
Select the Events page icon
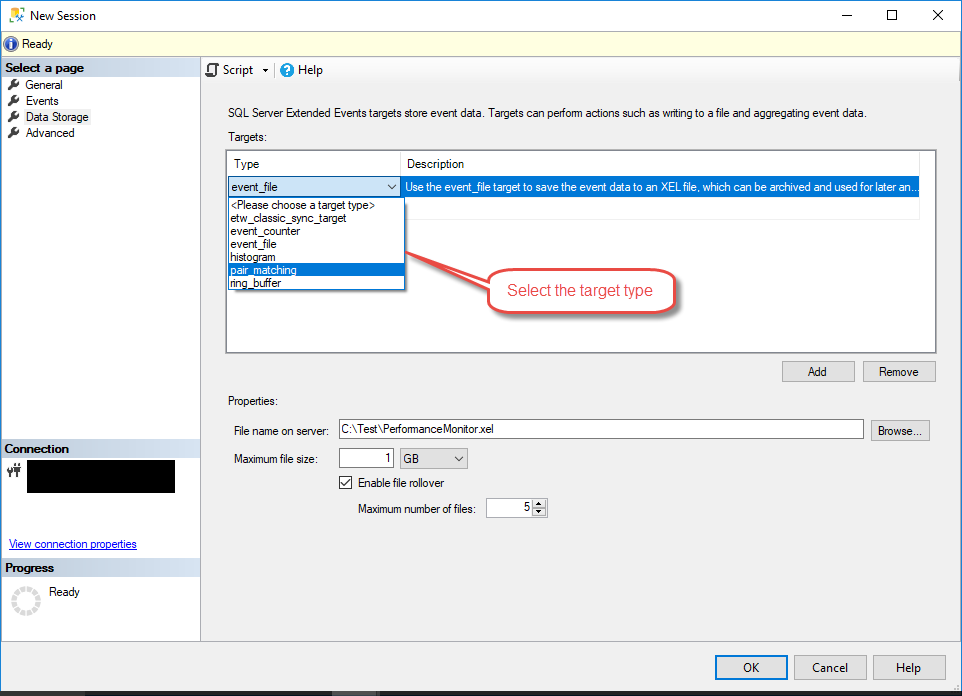[x=16, y=100]
